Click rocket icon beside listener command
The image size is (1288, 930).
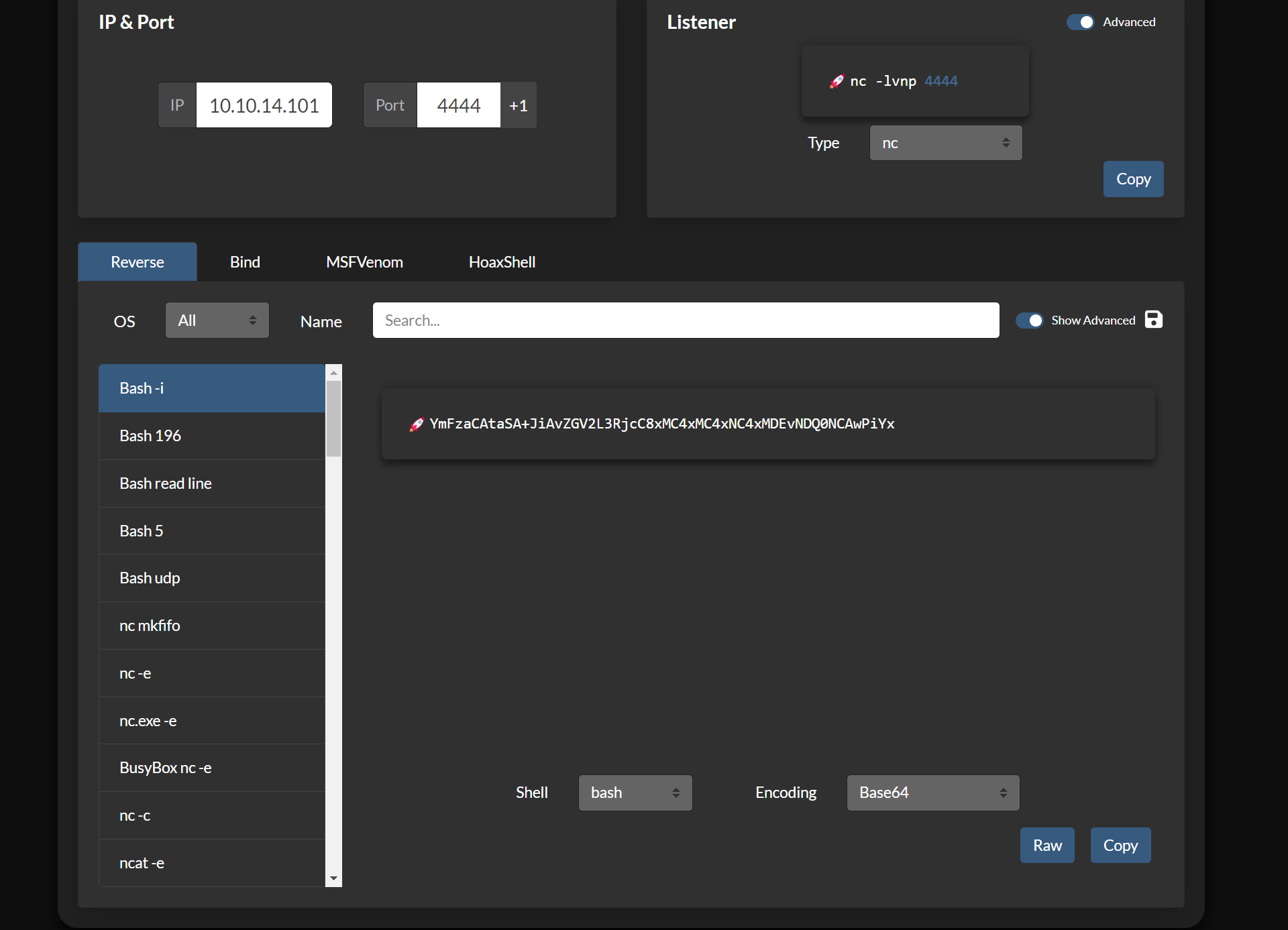(x=837, y=81)
